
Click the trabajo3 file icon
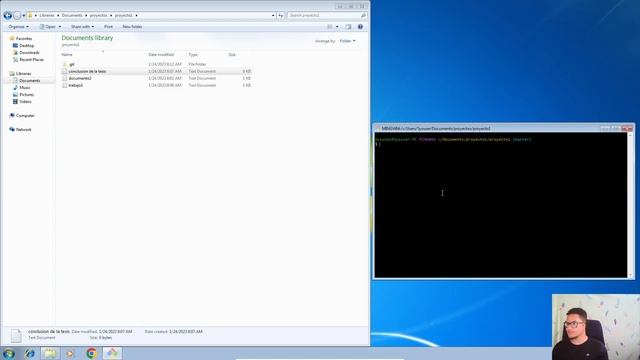(64, 85)
